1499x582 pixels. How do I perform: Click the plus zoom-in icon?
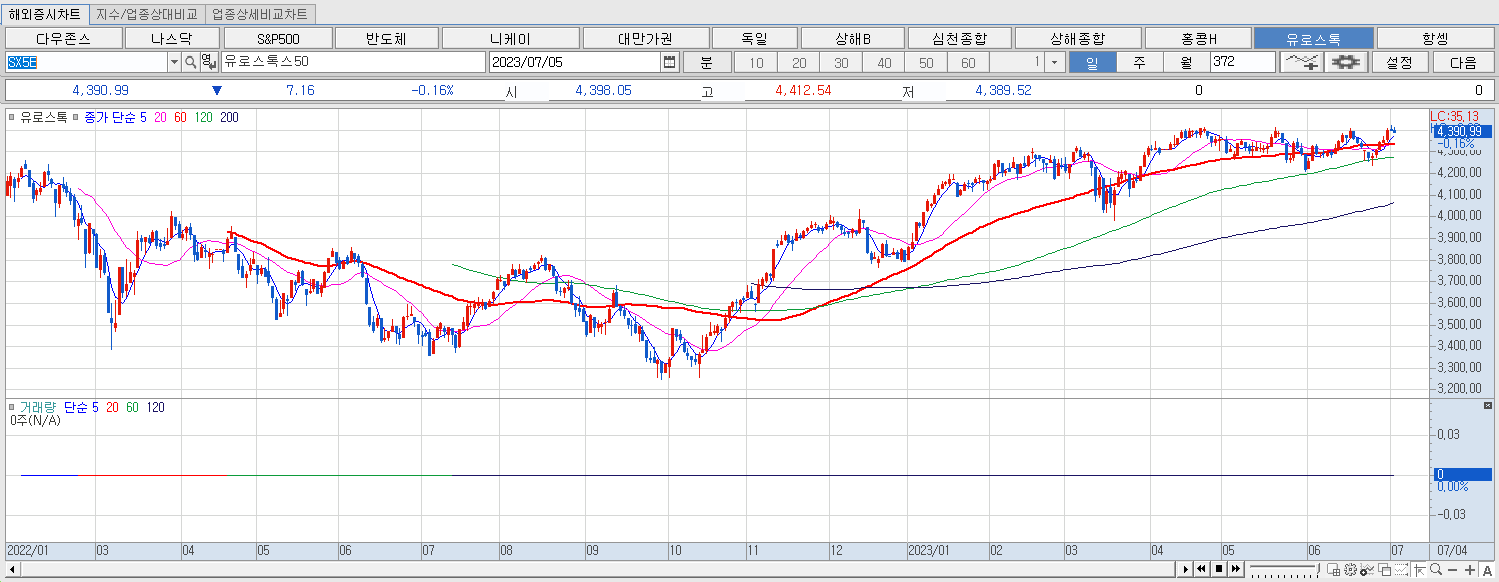click(1469, 570)
